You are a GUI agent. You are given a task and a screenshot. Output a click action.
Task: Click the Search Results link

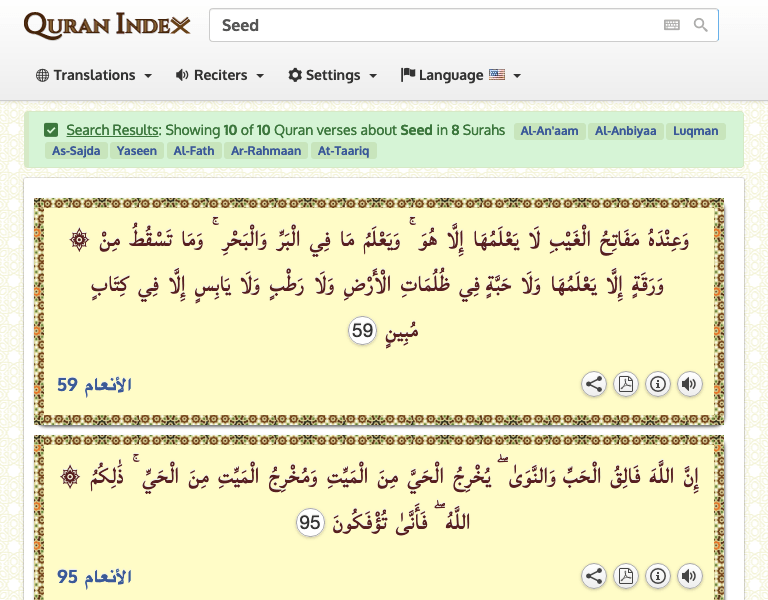(x=112, y=130)
